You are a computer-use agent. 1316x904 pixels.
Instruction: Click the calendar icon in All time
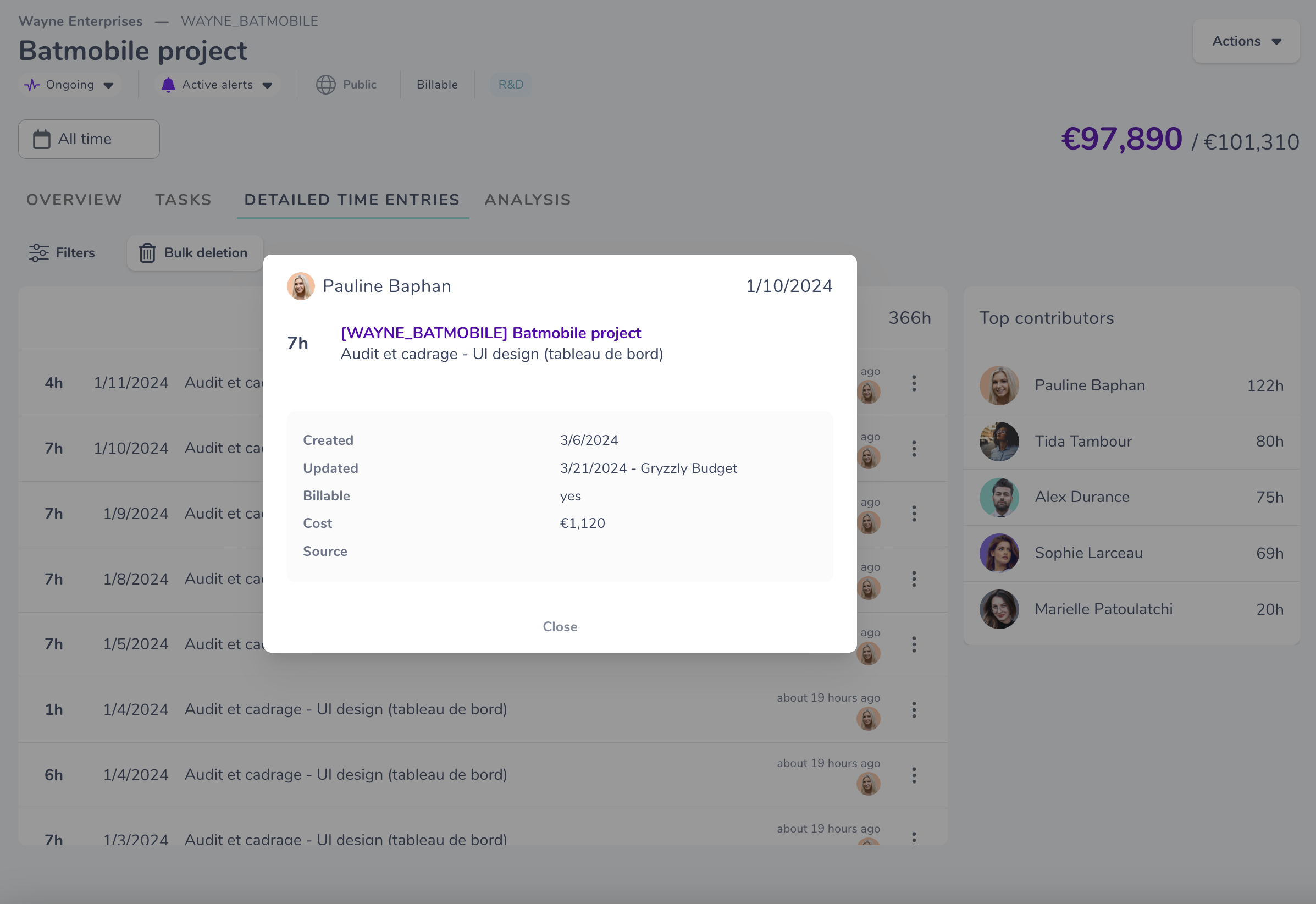41,139
